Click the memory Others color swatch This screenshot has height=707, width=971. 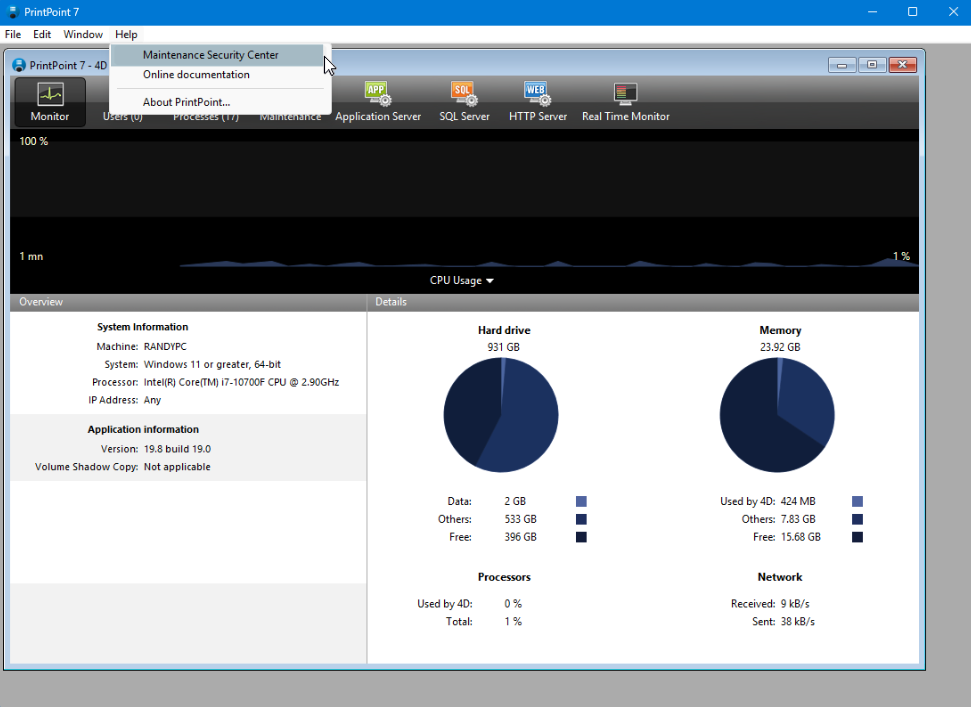857,519
